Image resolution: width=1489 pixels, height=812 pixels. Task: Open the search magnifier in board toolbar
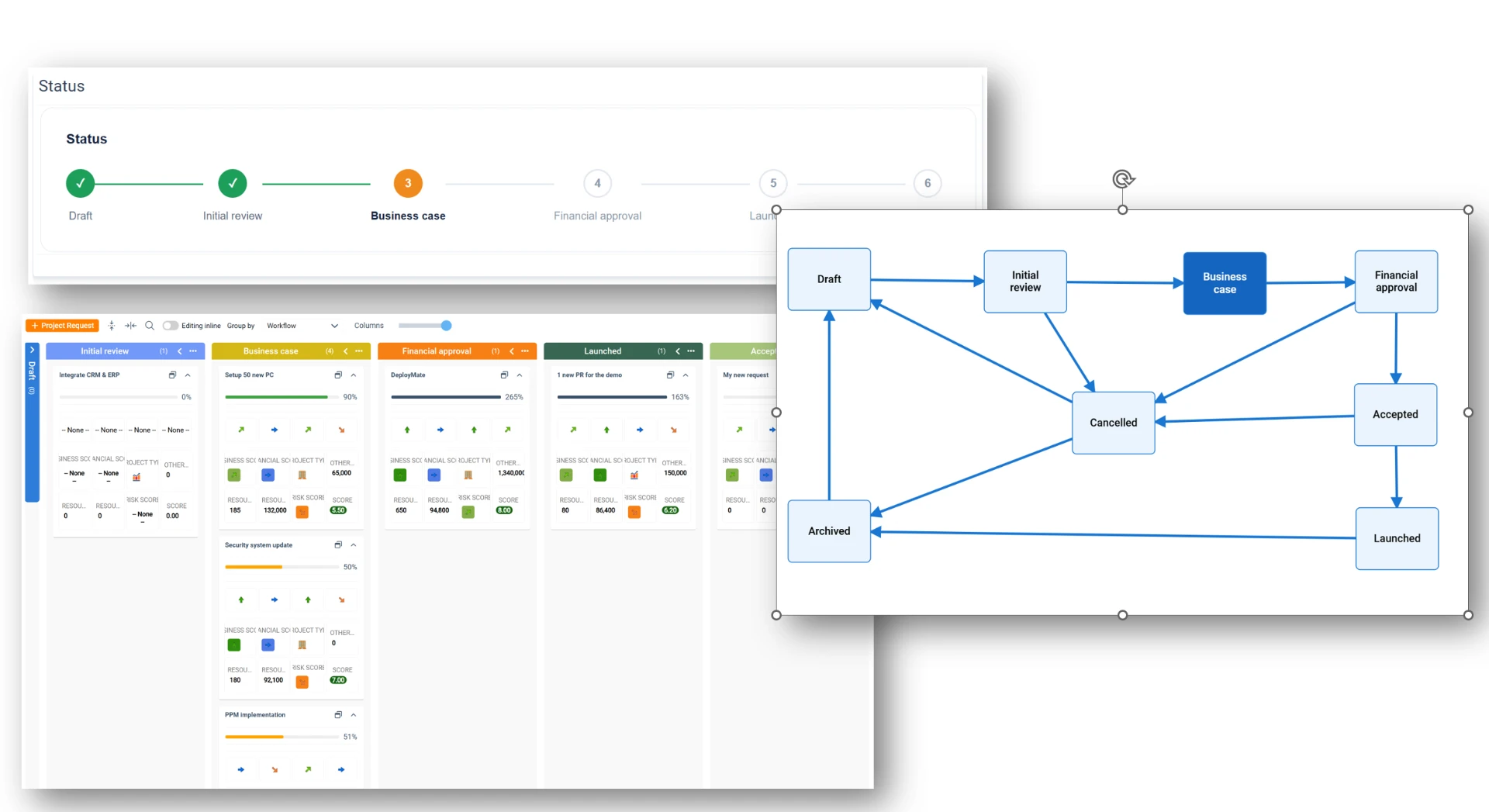pyautogui.click(x=150, y=326)
